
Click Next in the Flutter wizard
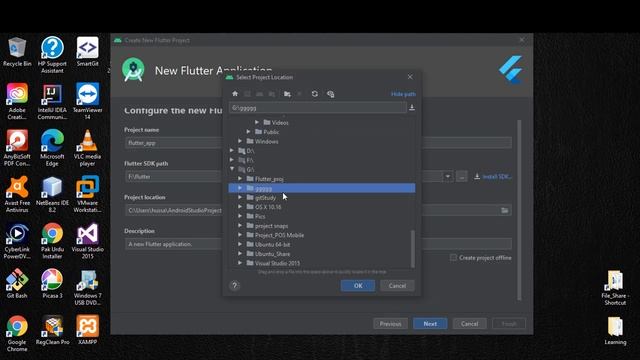click(430, 324)
